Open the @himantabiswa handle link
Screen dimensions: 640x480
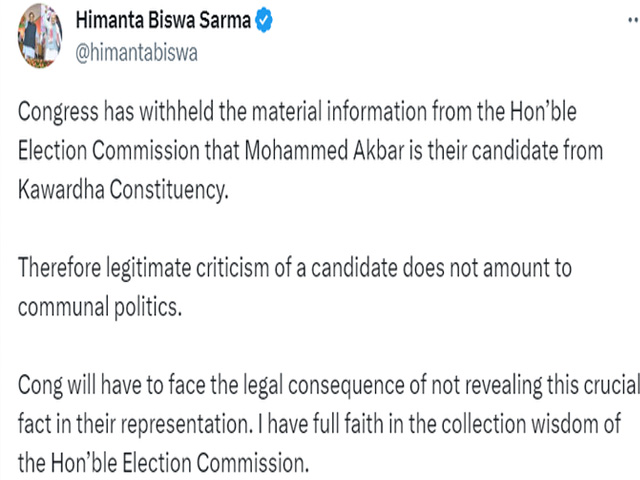tap(136, 53)
